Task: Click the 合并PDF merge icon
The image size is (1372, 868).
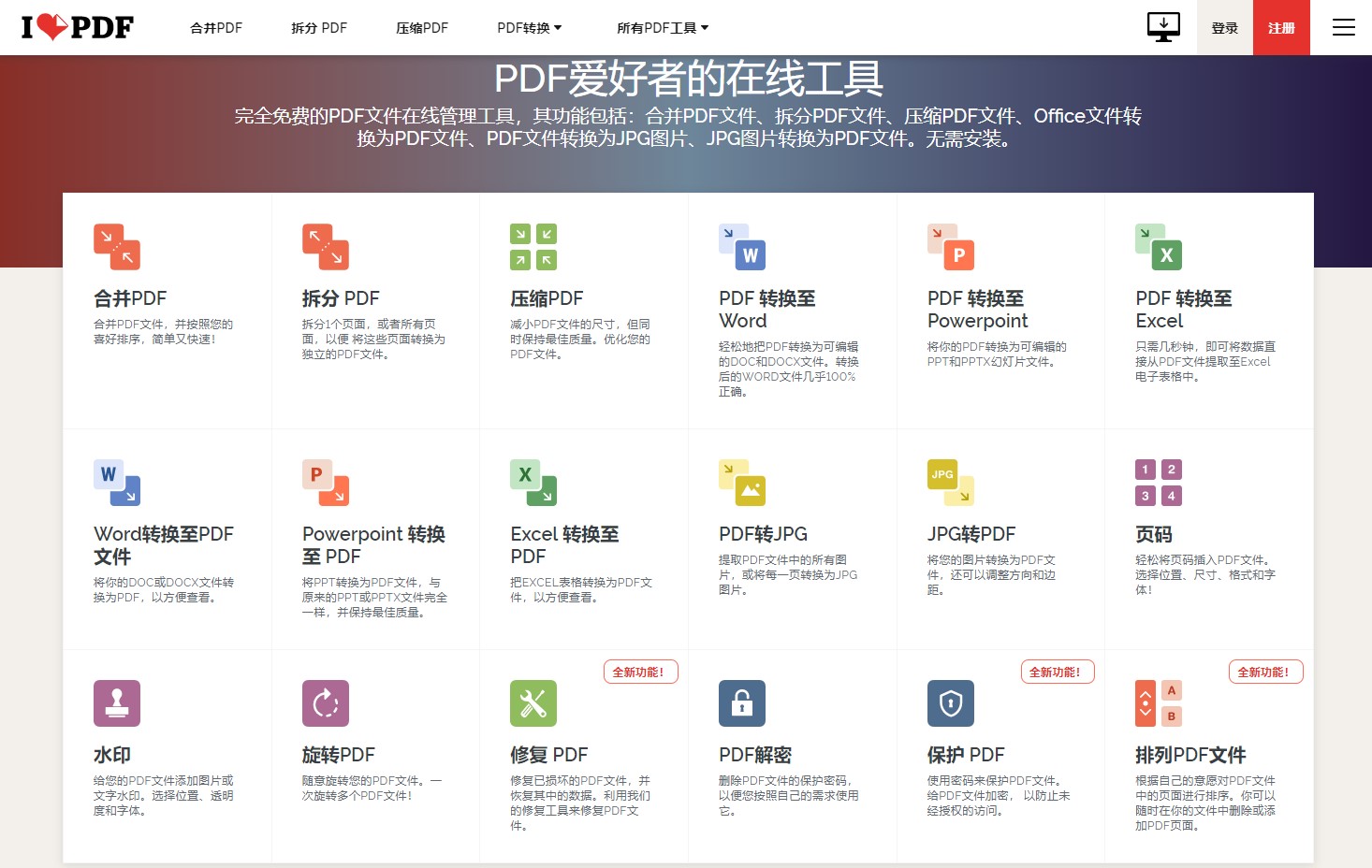Action: (x=117, y=247)
